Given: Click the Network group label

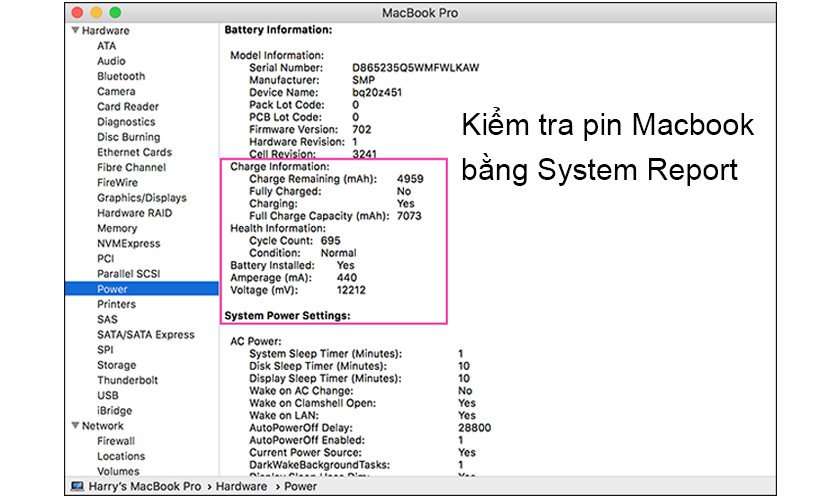Looking at the screenshot, I should coord(103,426).
